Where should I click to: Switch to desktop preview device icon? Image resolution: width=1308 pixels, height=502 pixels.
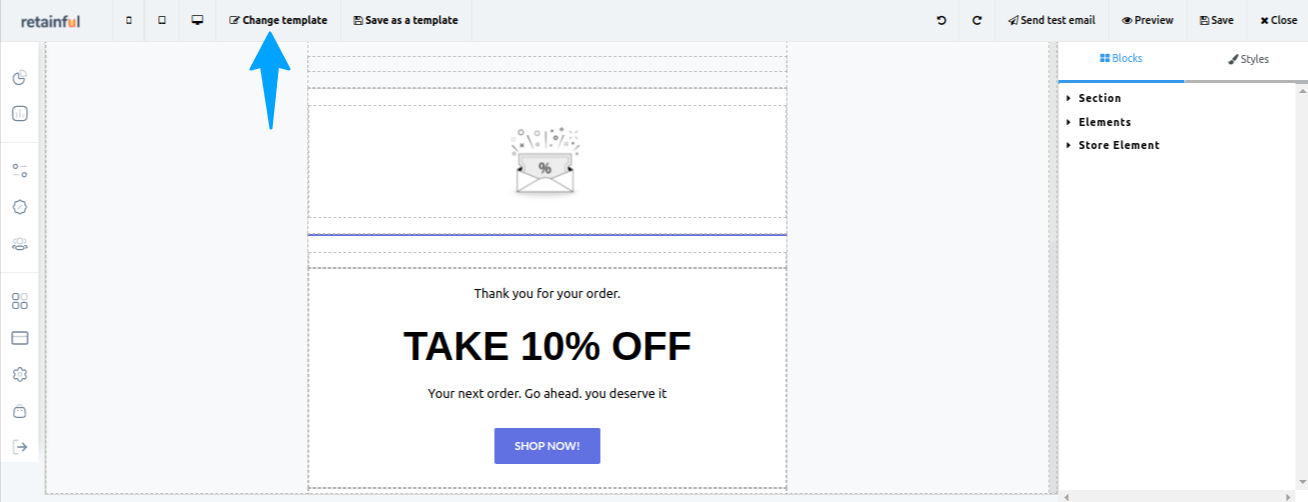[198, 20]
